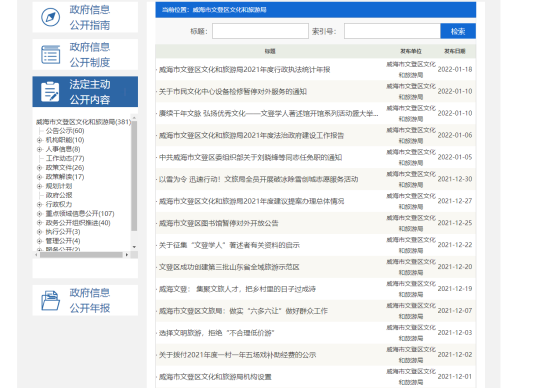Open 关于市民文化中心设备检修暂停对外服务的通知

233,92
